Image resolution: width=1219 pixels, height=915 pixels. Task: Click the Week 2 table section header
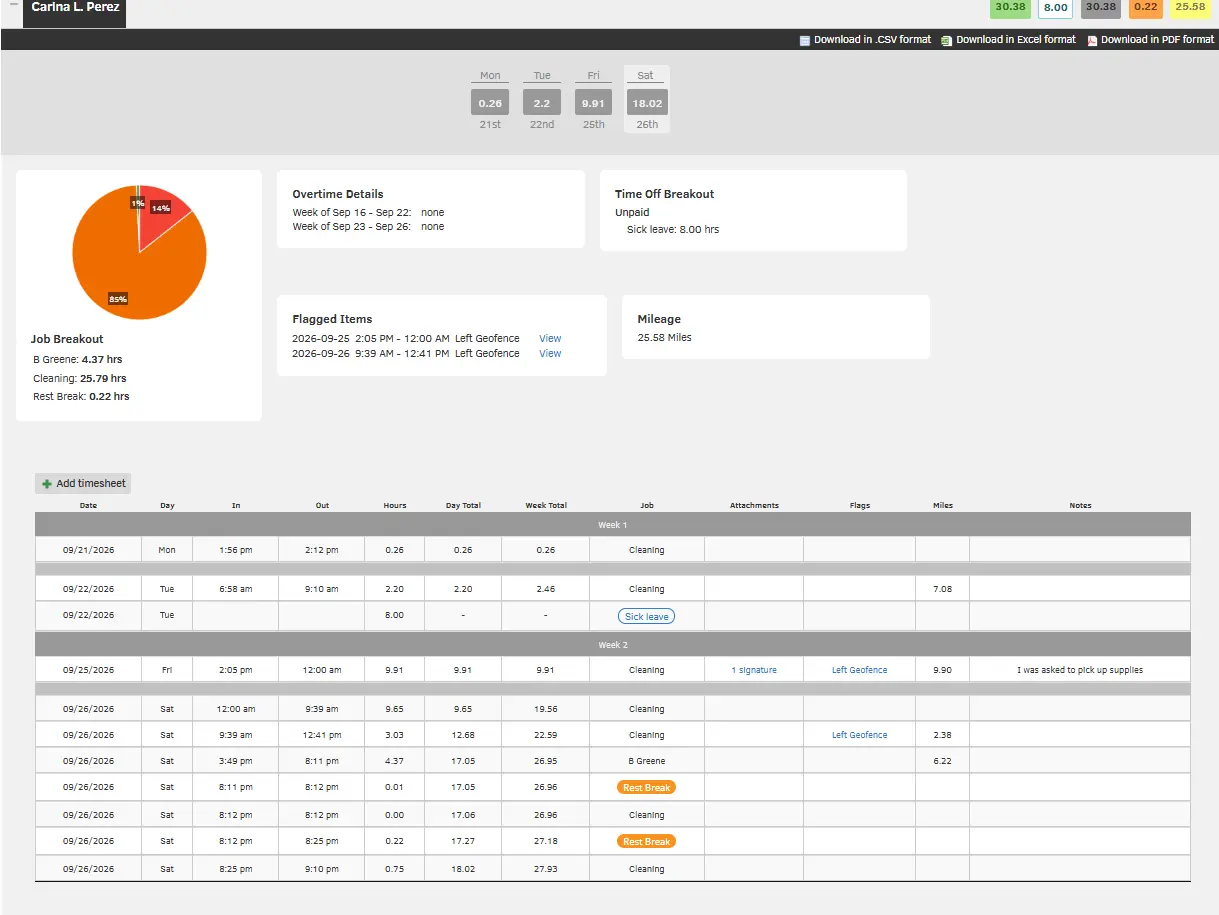click(x=613, y=645)
